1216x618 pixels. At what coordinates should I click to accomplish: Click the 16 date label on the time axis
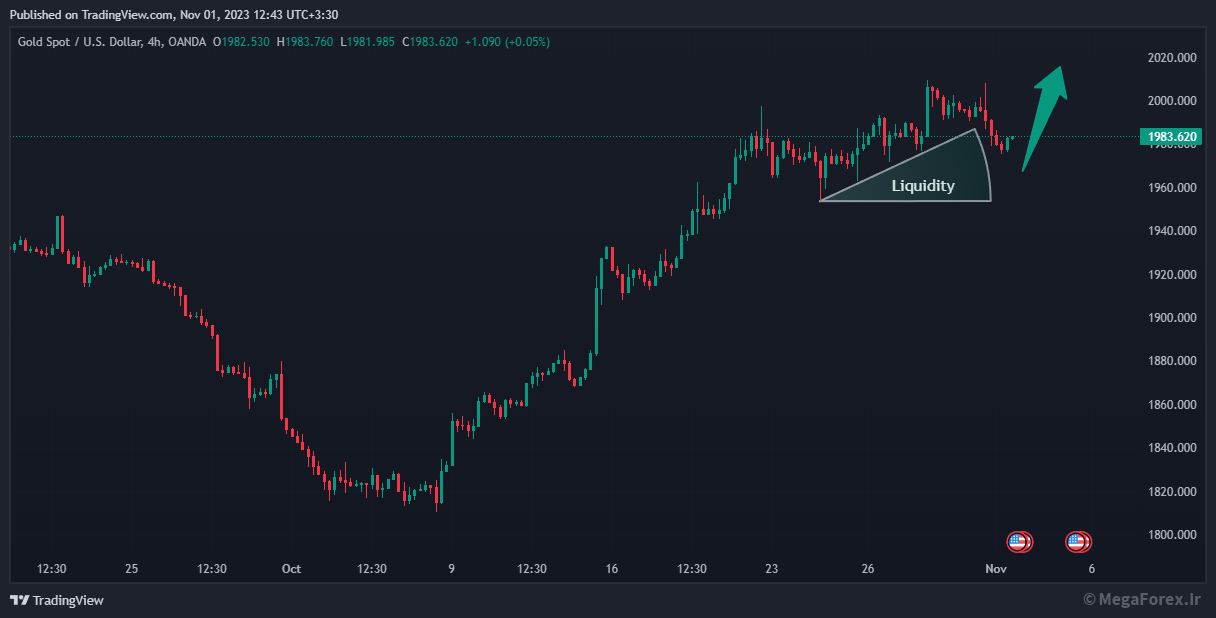612,569
